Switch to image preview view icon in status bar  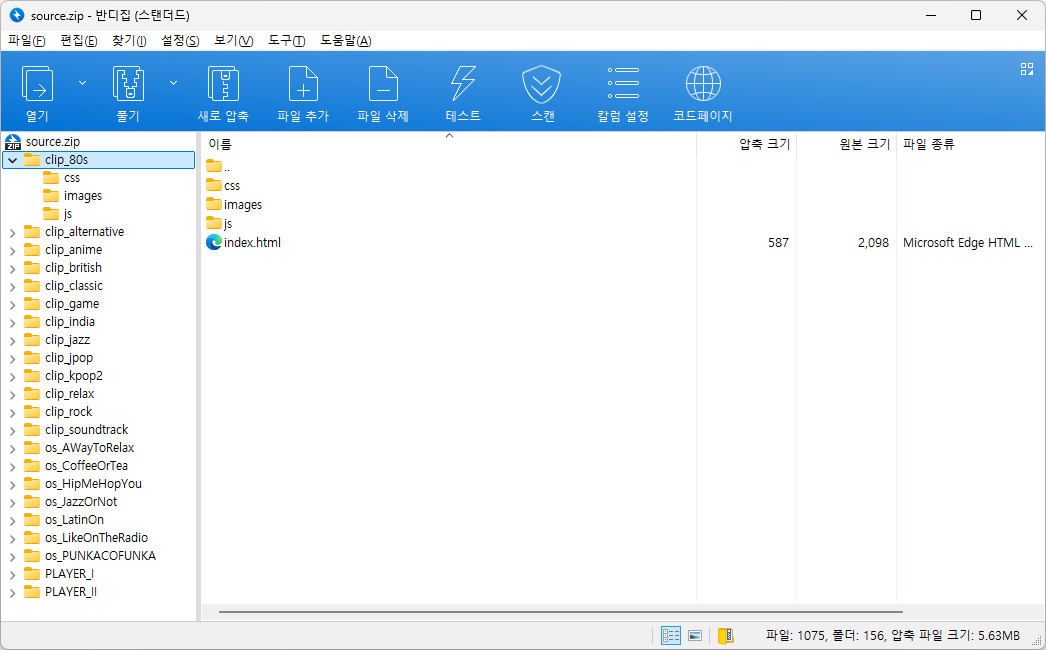[x=694, y=635]
